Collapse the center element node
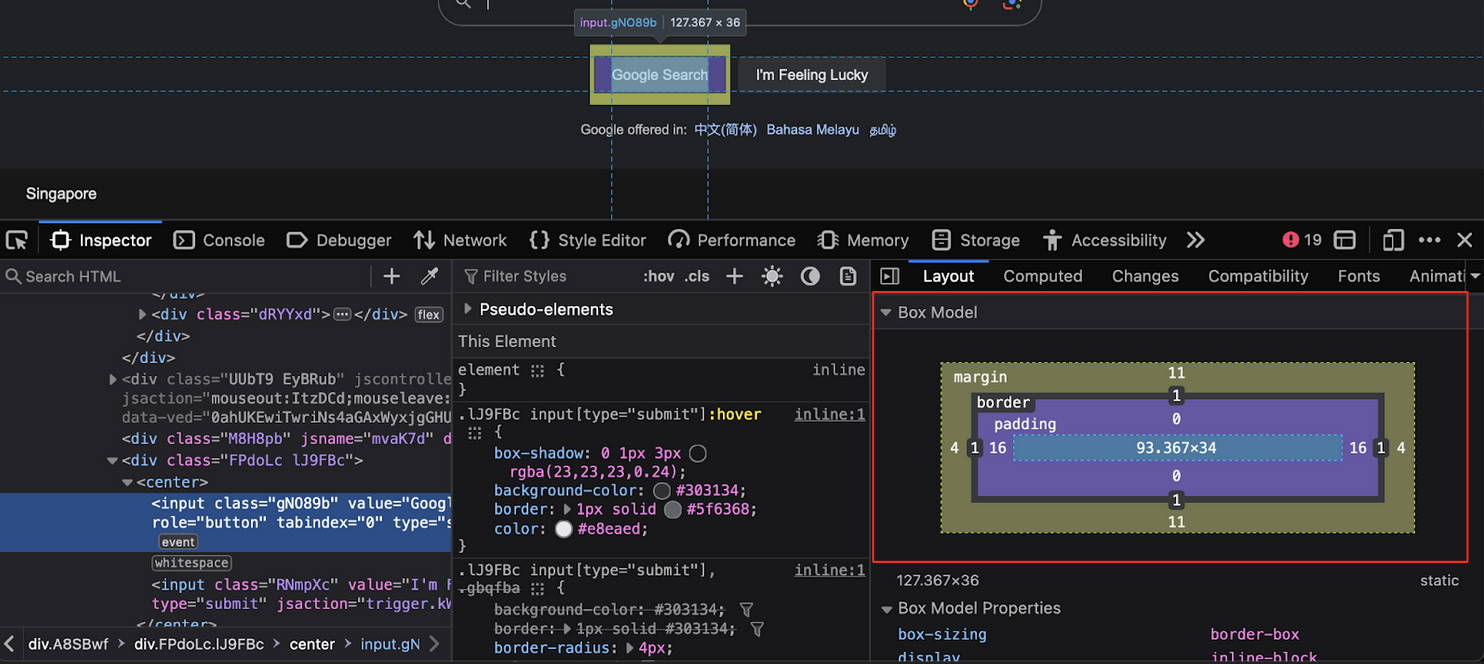 pyautogui.click(x=128, y=482)
